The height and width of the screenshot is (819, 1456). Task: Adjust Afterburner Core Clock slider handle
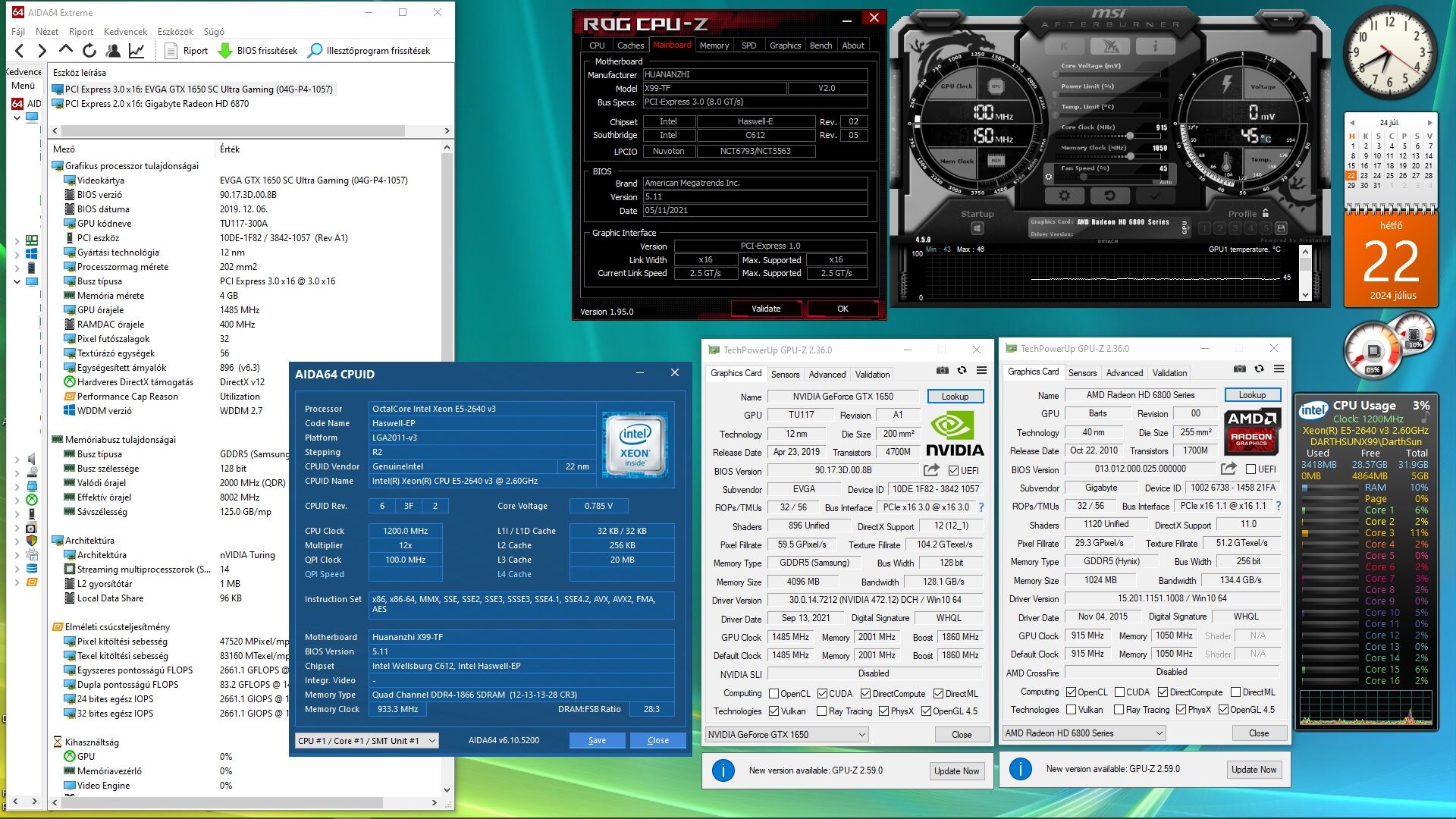pos(1130,136)
